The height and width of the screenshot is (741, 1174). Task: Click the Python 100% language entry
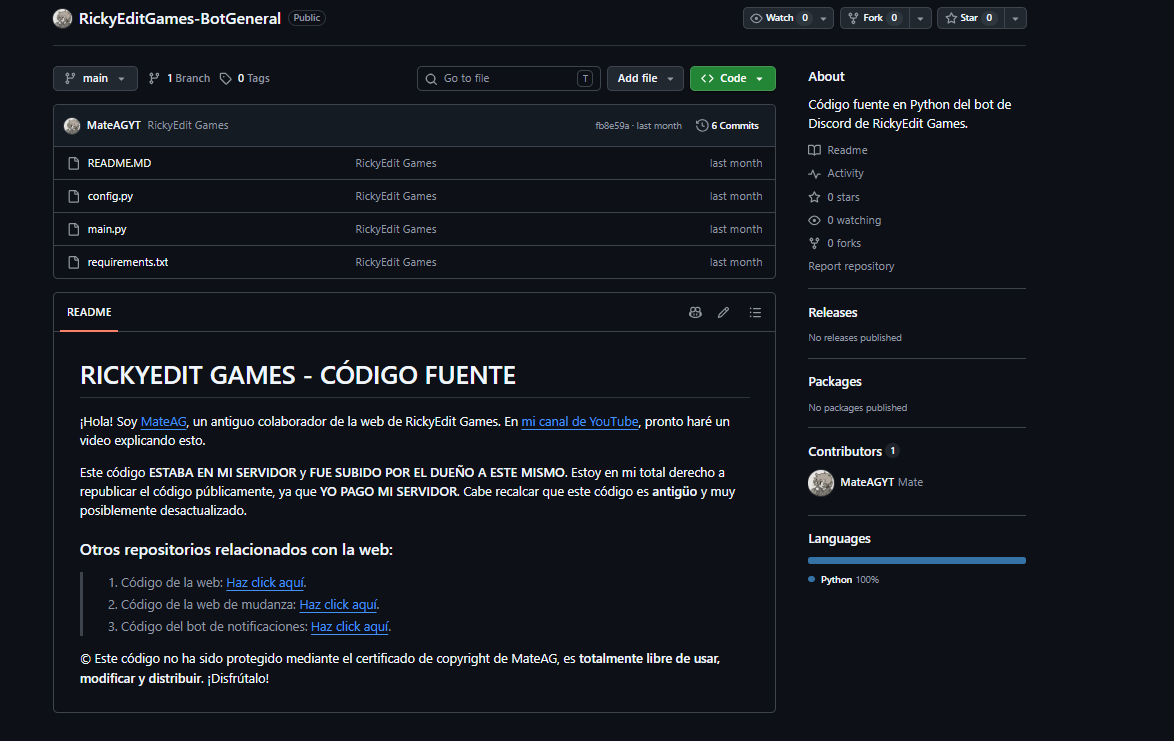(843, 580)
